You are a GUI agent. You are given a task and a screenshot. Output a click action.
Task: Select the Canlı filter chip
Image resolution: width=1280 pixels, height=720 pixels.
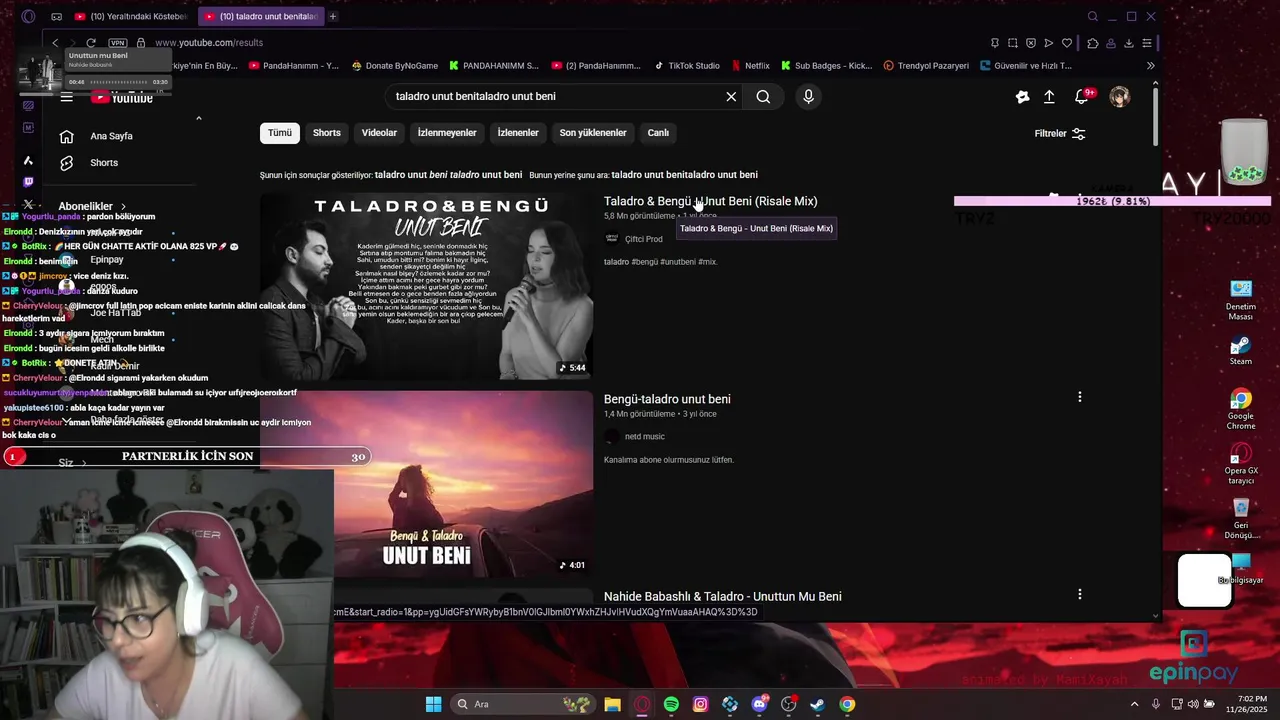[x=658, y=133]
